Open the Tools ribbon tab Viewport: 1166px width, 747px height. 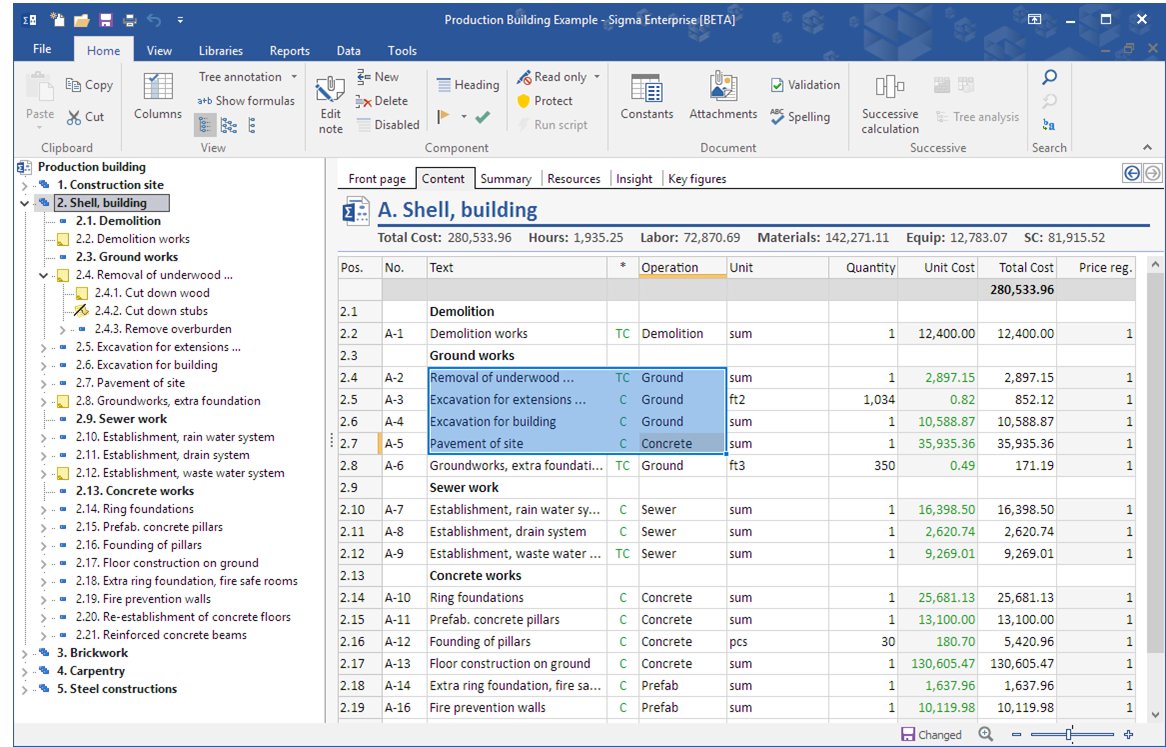point(402,51)
